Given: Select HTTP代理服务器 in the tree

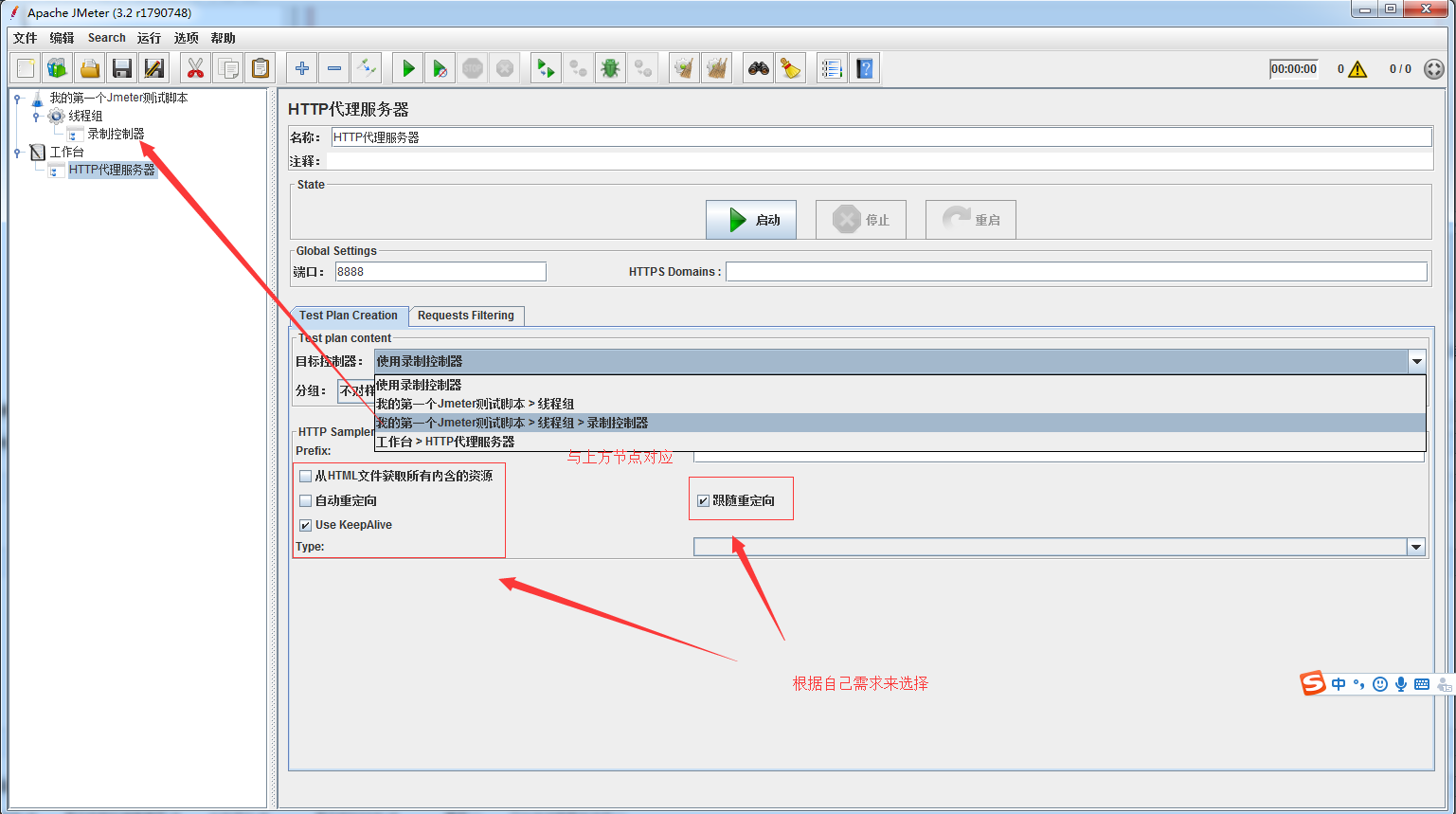Looking at the screenshot, I should (112, 170).
